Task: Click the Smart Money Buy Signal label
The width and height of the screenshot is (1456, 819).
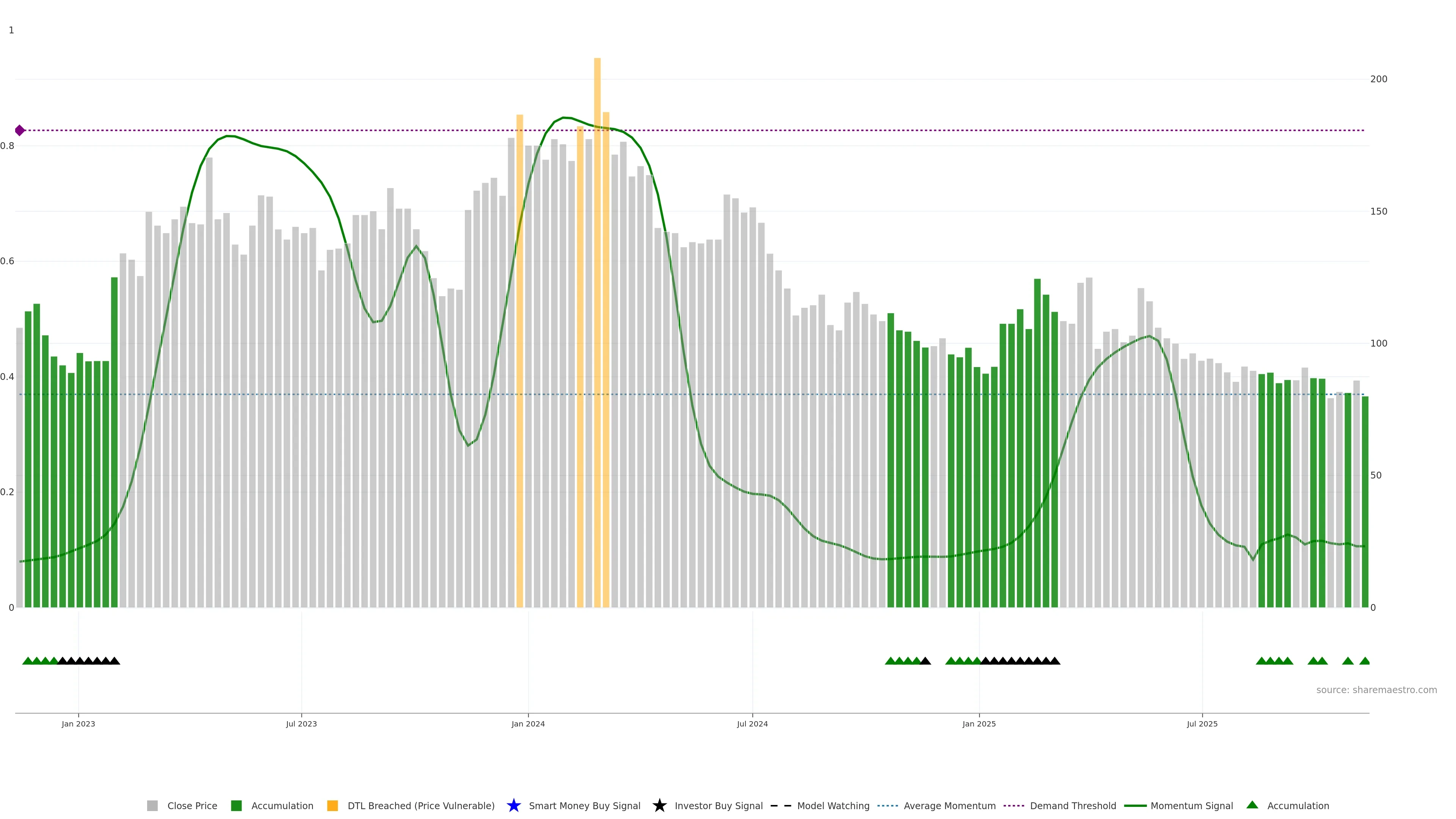Action: (584, 805)
